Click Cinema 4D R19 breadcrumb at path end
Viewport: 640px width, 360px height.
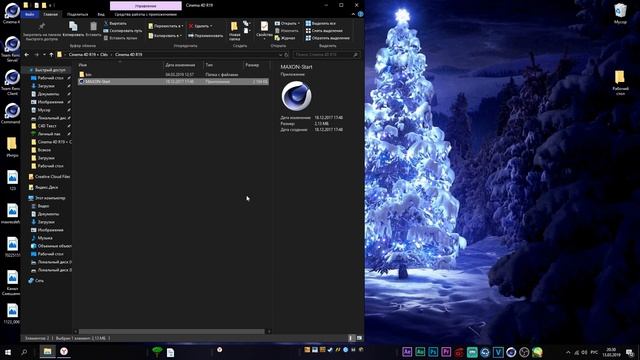click(x=128, y=54)
